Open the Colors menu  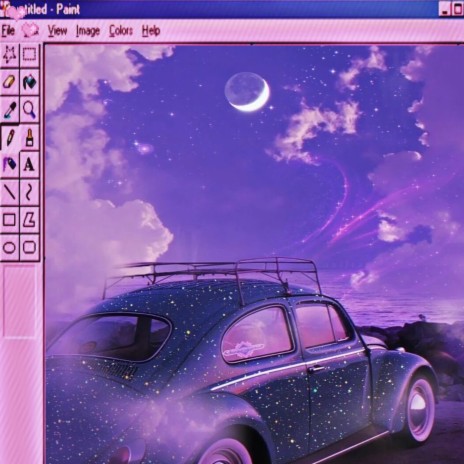point(121,31)
